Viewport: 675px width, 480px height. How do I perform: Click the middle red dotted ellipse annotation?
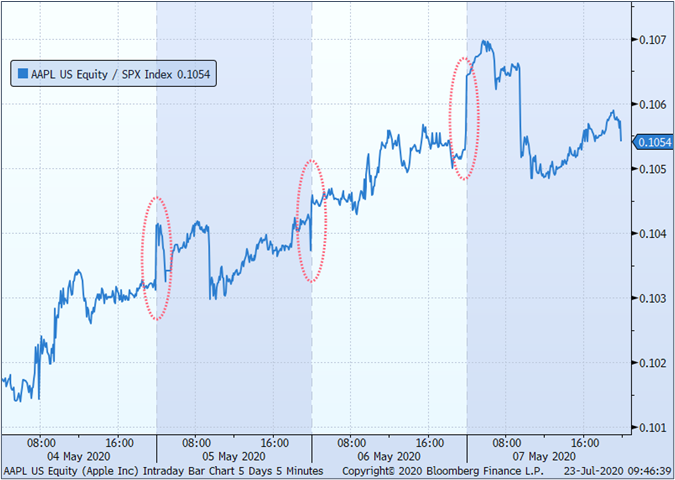(x=312, y=220)
